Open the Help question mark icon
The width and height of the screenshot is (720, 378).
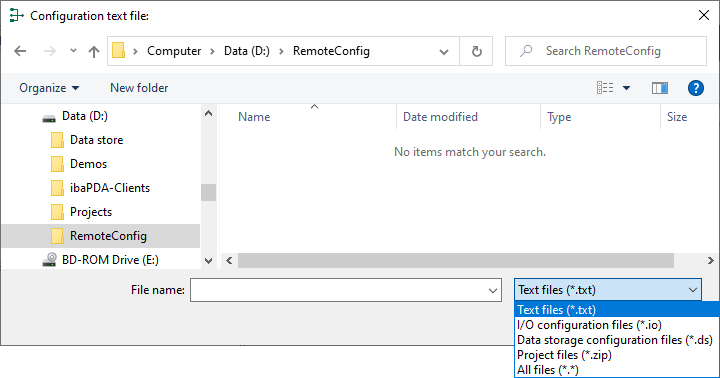point(696,88)
